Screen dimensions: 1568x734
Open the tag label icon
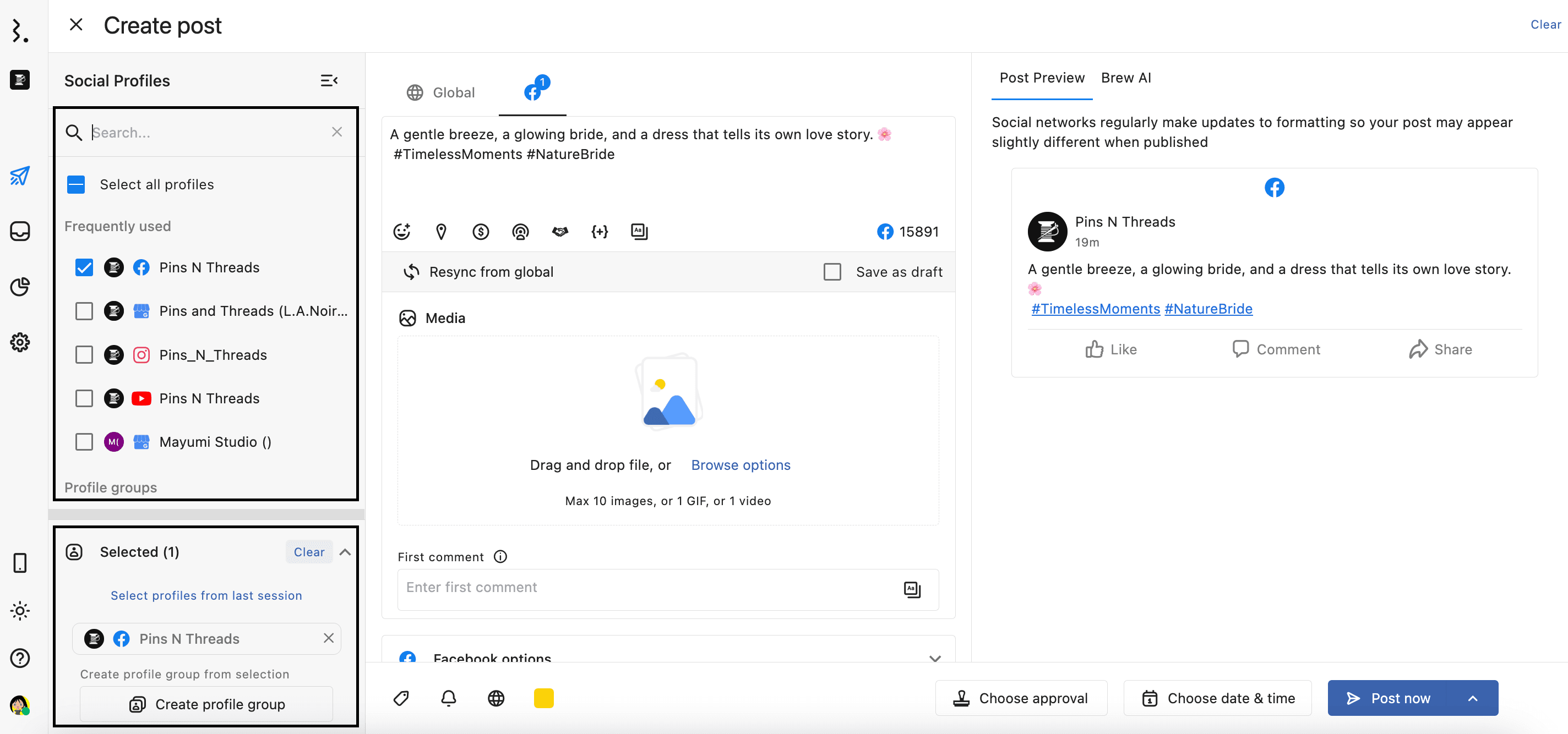point(401,698)
